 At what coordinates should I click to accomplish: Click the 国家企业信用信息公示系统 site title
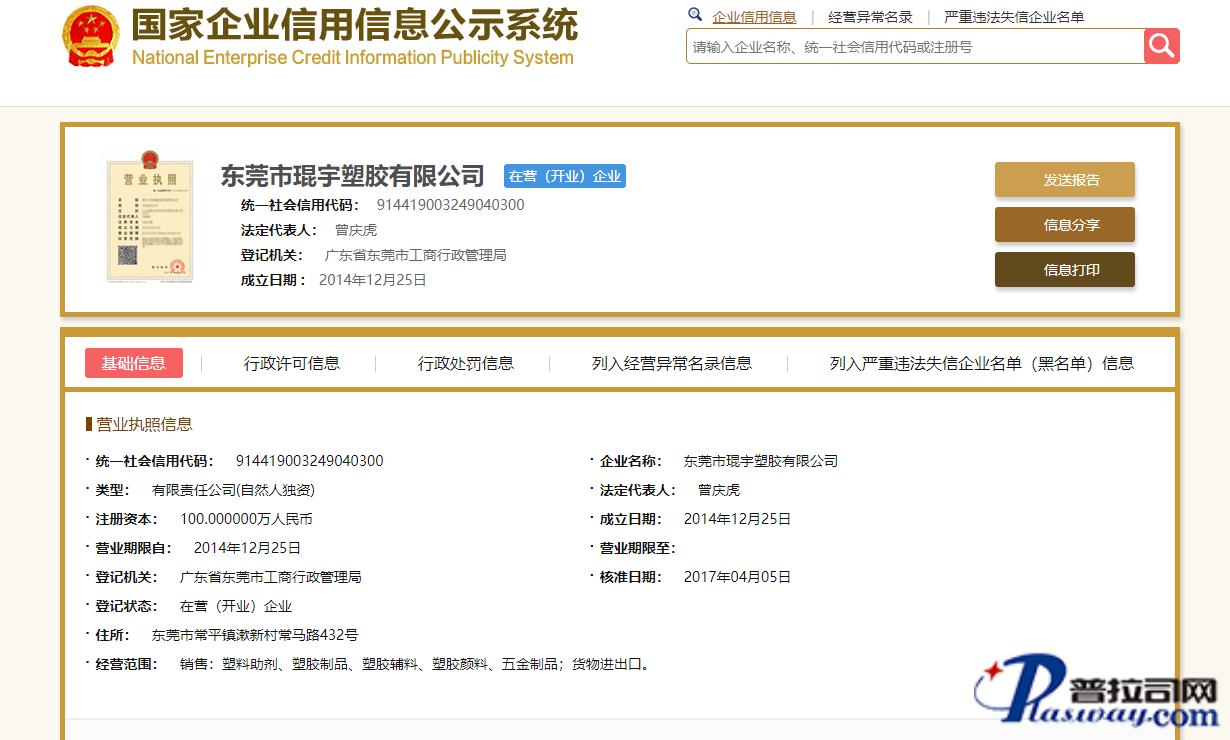click(x=354, y=25)
